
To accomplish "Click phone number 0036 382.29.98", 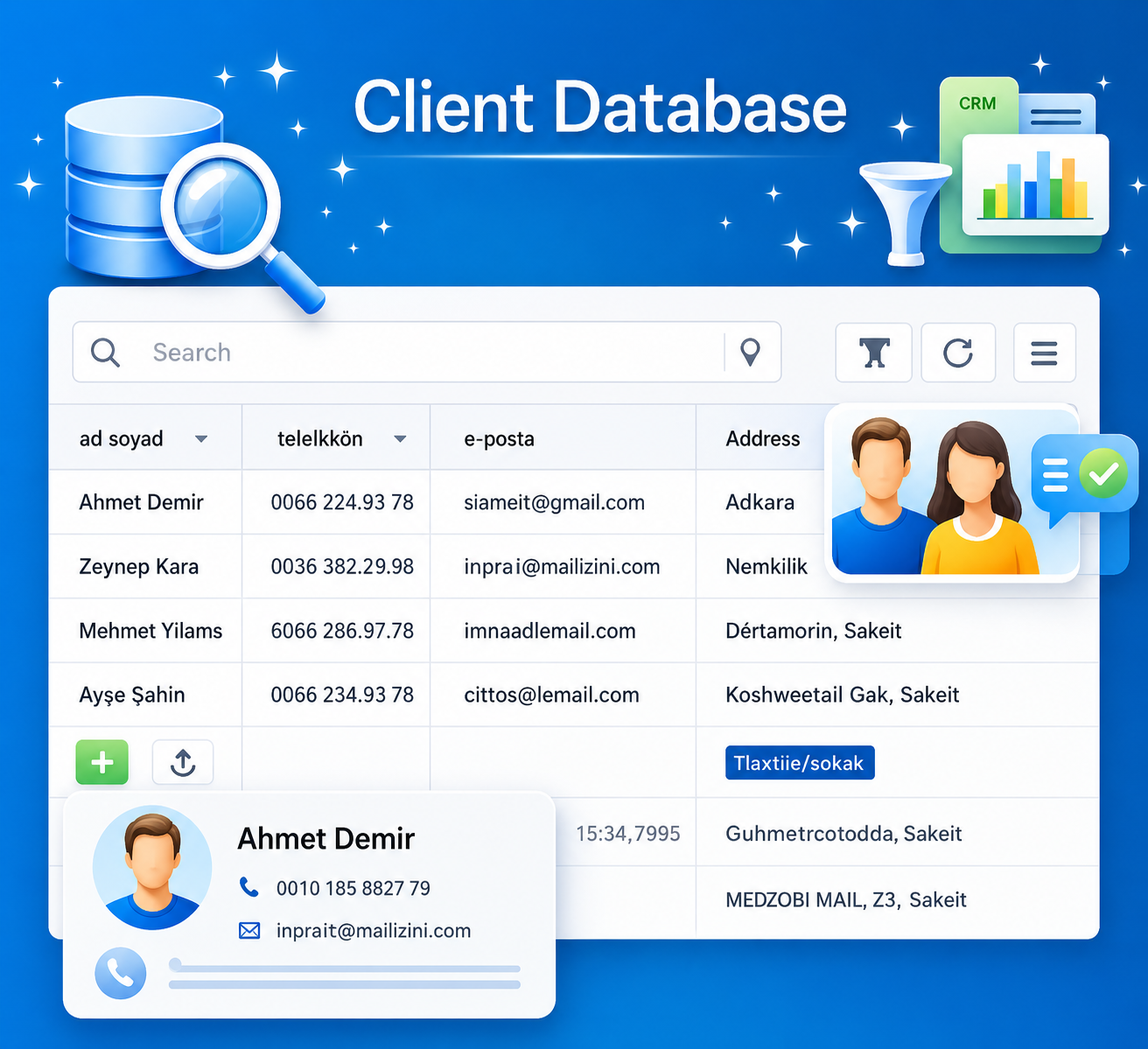I will tap(342, 567).
